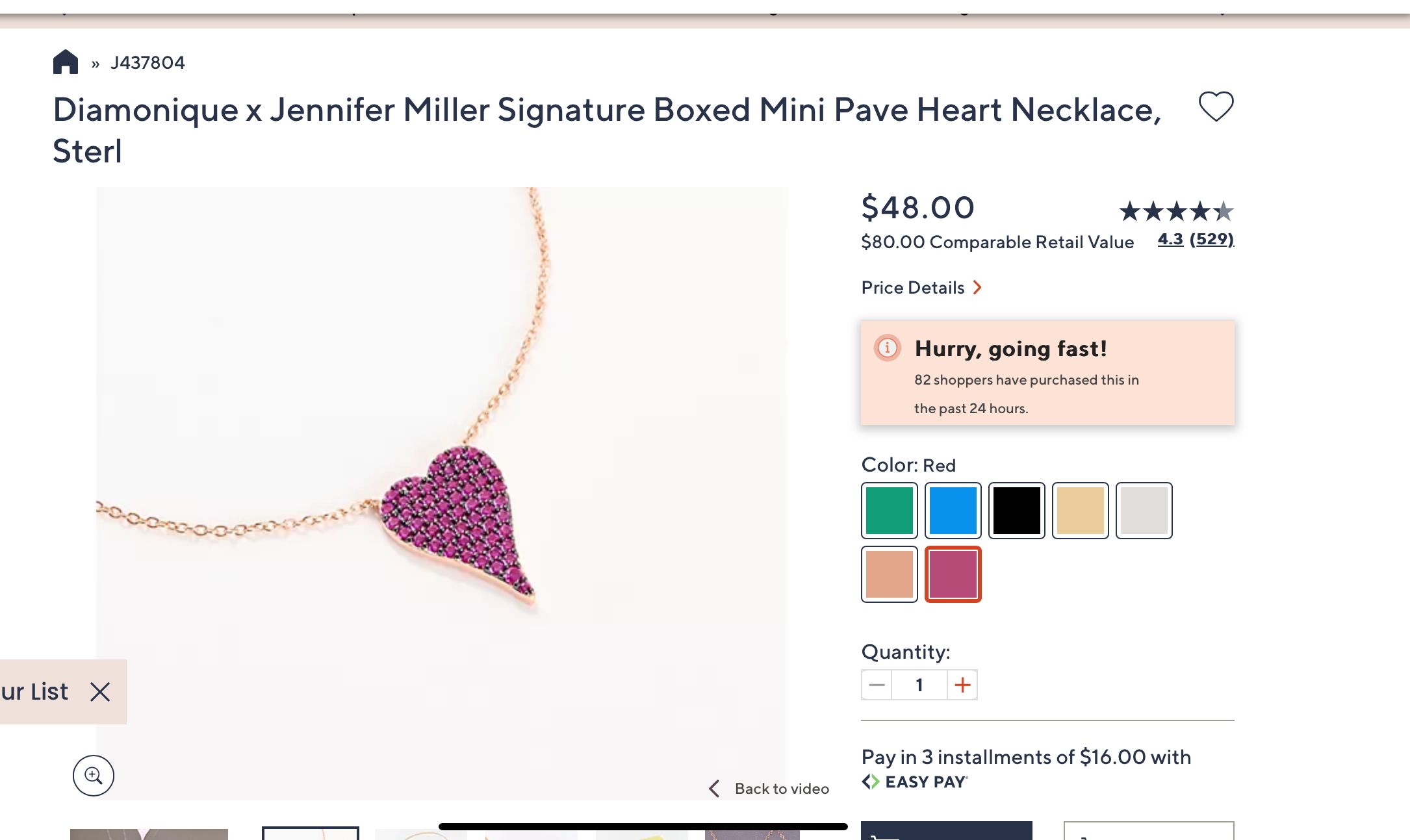Increase quantity with the plus button
This screenshot has width=1410, height=840.
coord(962,685)
